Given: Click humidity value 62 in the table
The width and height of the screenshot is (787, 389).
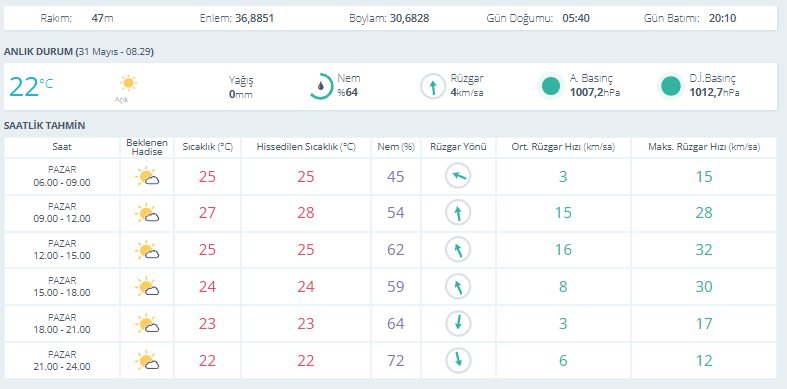Looking at the screenshot, I should (396, 249).
